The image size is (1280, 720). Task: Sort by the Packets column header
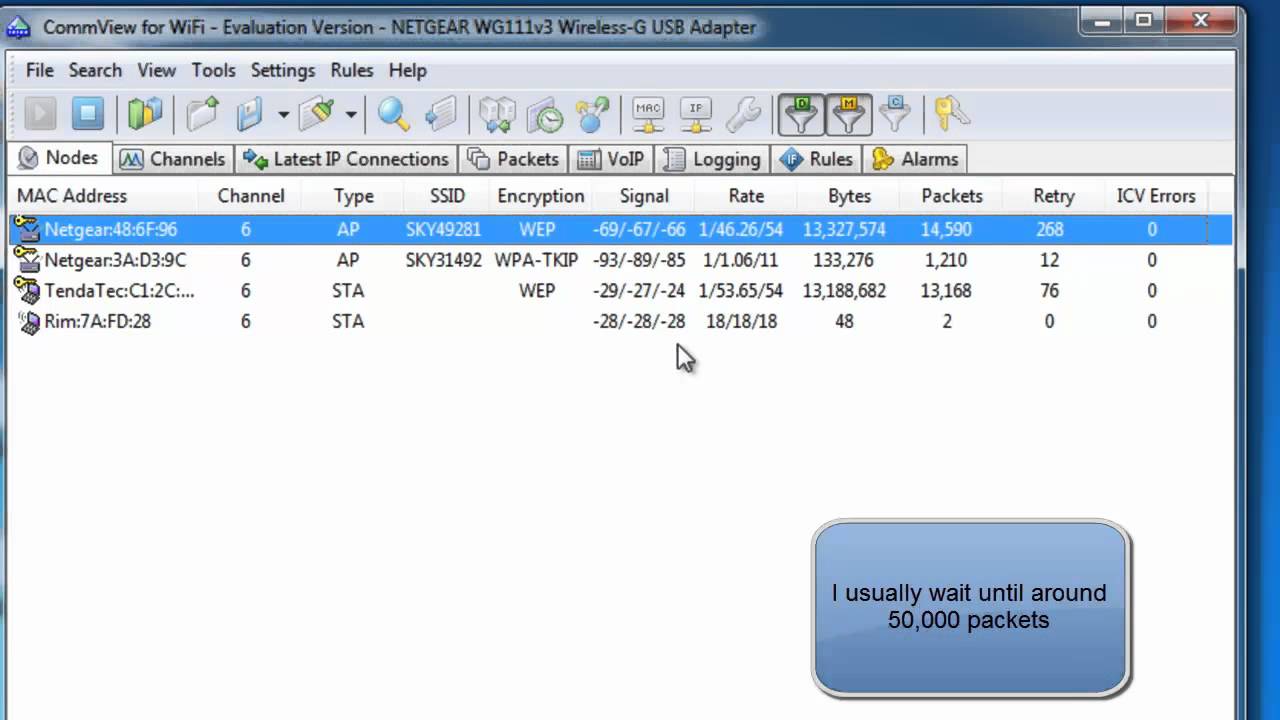point(952,196)
